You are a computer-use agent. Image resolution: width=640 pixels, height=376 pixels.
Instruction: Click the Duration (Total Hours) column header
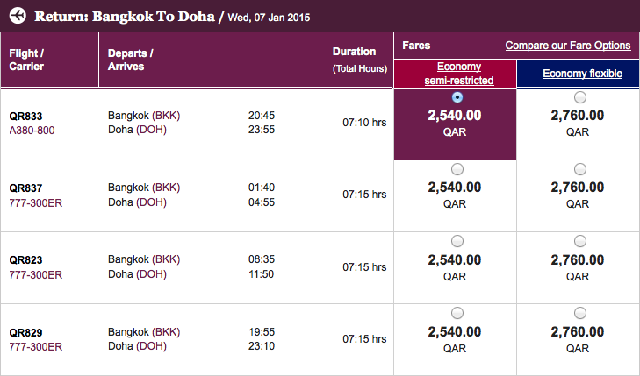click(x=359, y=60)
